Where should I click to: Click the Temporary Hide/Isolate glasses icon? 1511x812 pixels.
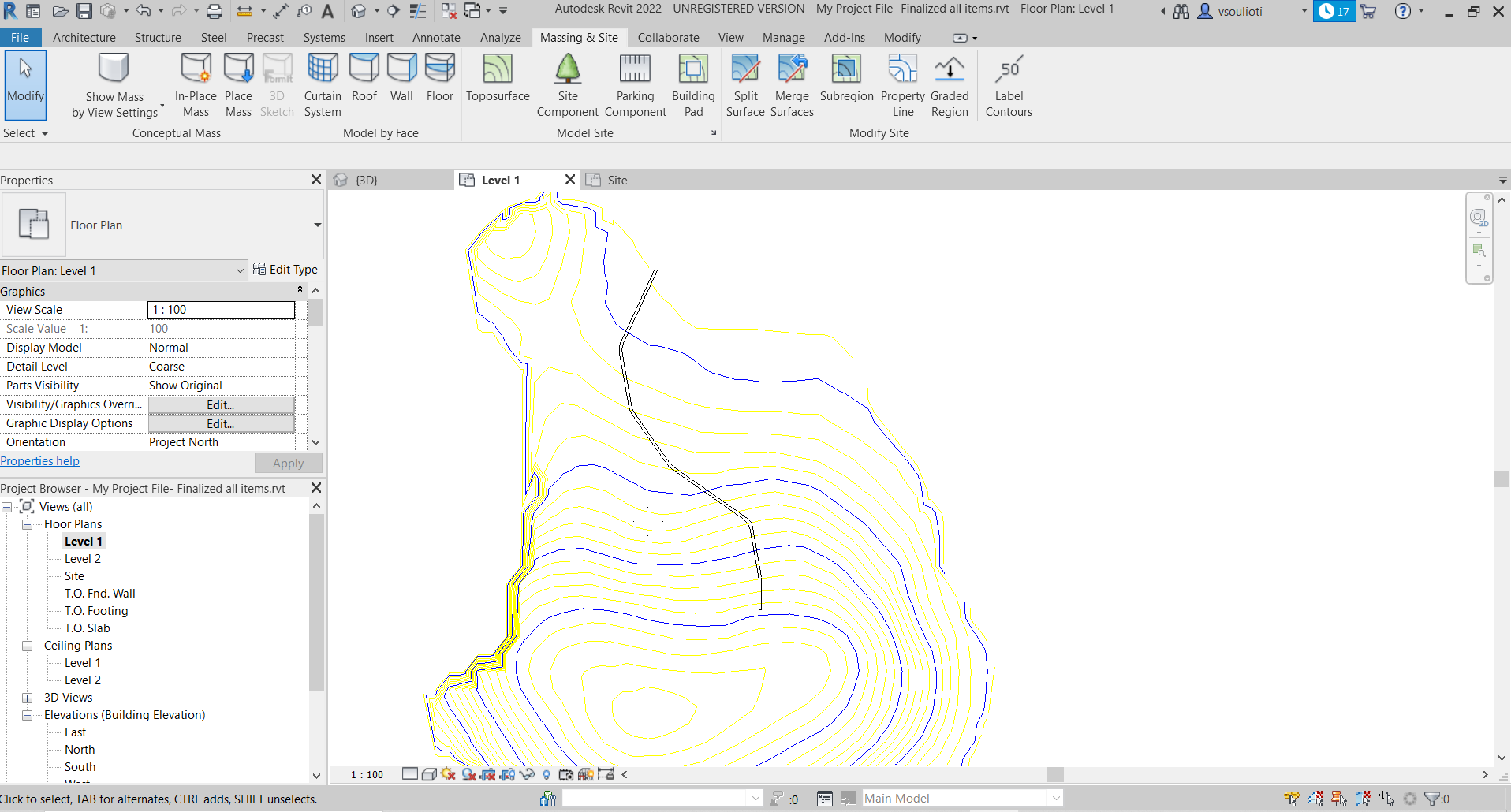[527, 774]
